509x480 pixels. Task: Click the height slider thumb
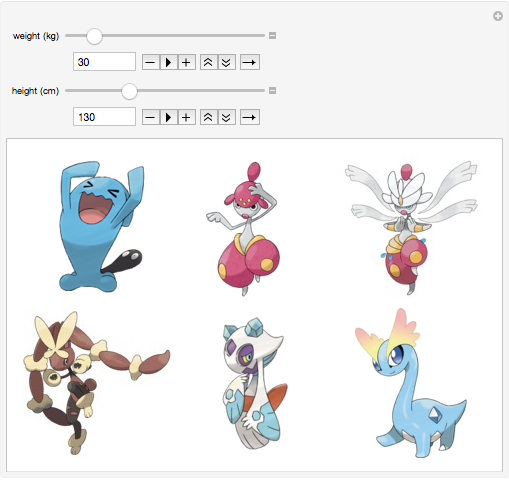click(x=129, y=91)
